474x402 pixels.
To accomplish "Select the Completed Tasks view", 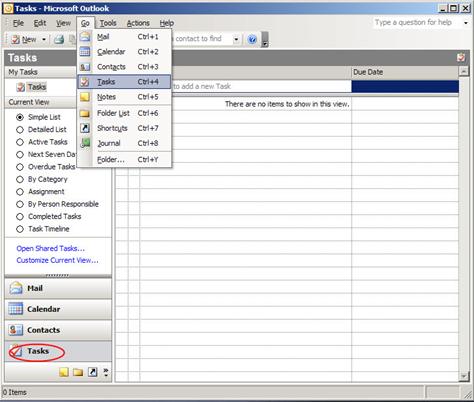I will [x=20, y=217].
